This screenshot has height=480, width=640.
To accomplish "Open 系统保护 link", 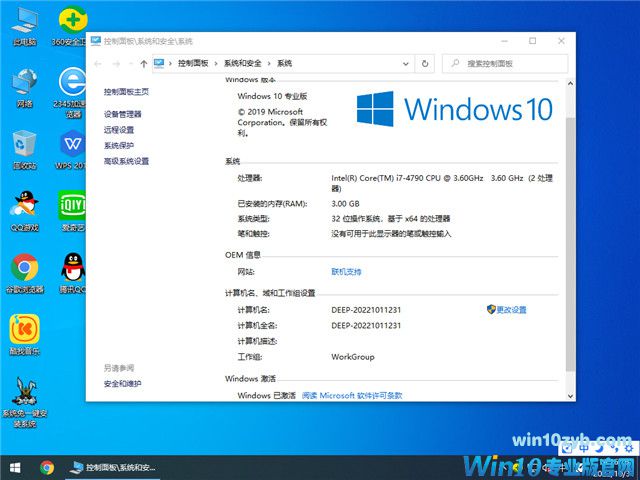I will pos(119,145).
